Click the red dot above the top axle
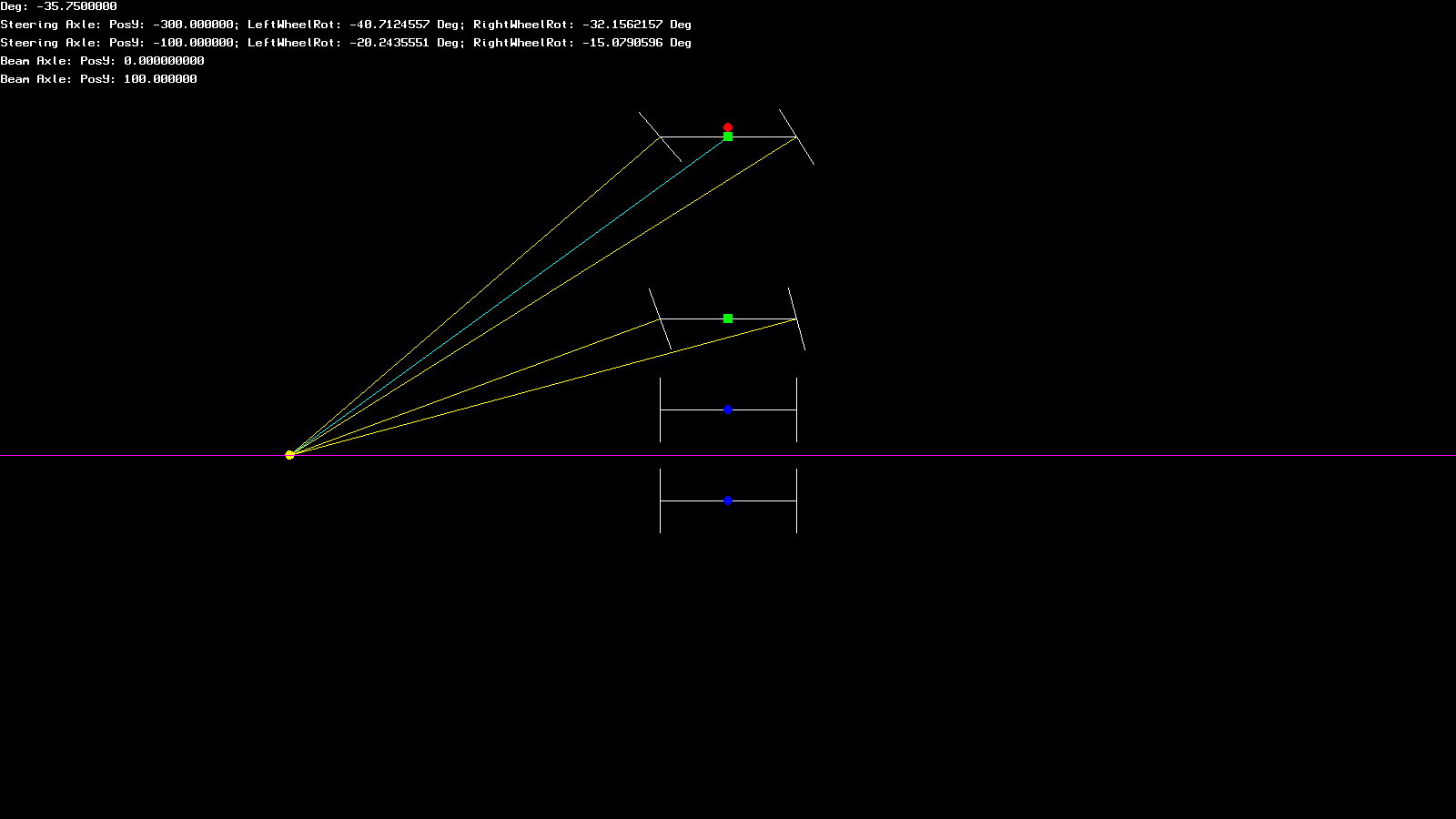The width and height of the screenshot is (1456, 819). pyautogui.click(x=728, y=127)
